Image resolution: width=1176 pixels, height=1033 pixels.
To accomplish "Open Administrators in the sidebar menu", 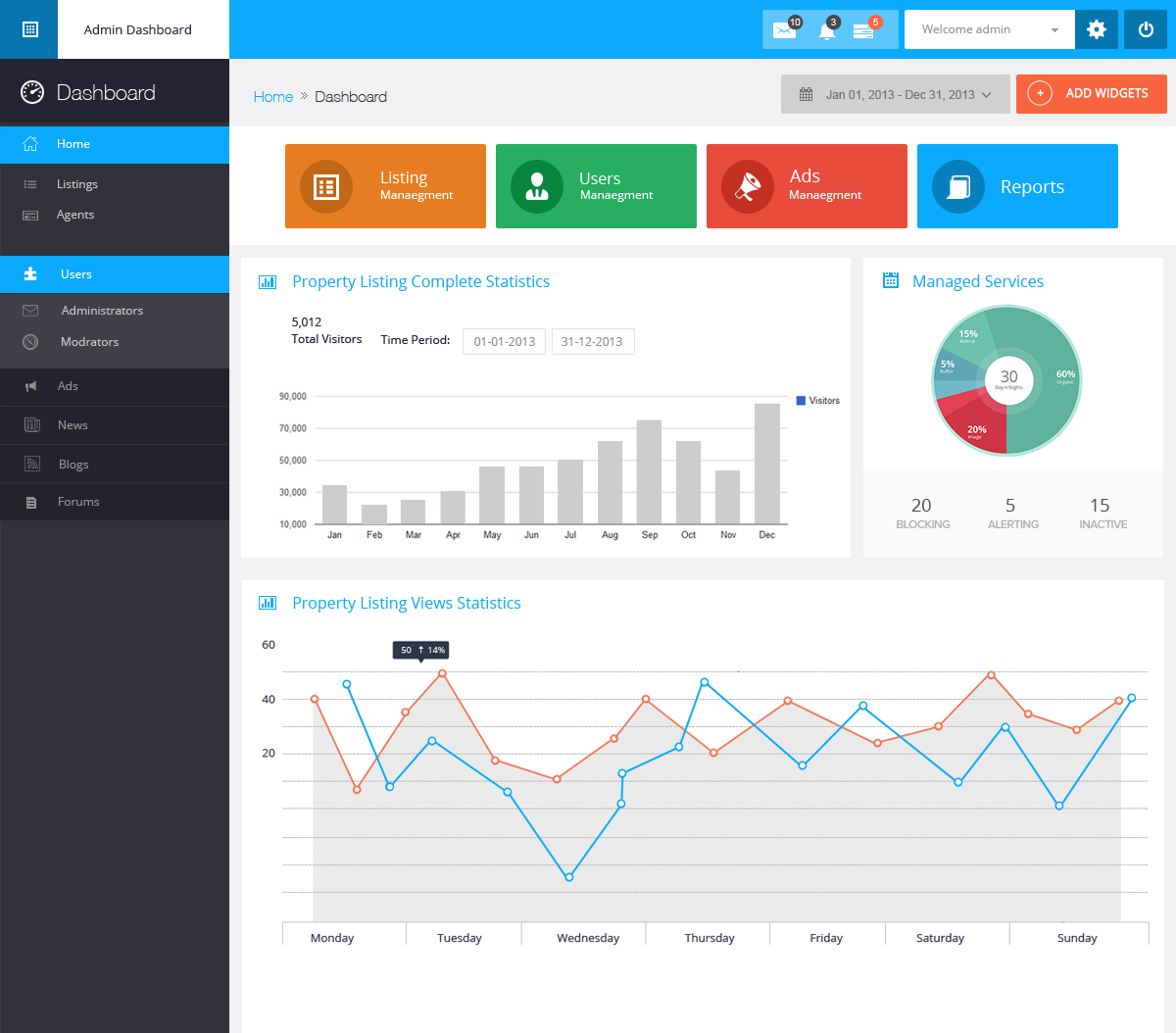I will click(102, 311).
